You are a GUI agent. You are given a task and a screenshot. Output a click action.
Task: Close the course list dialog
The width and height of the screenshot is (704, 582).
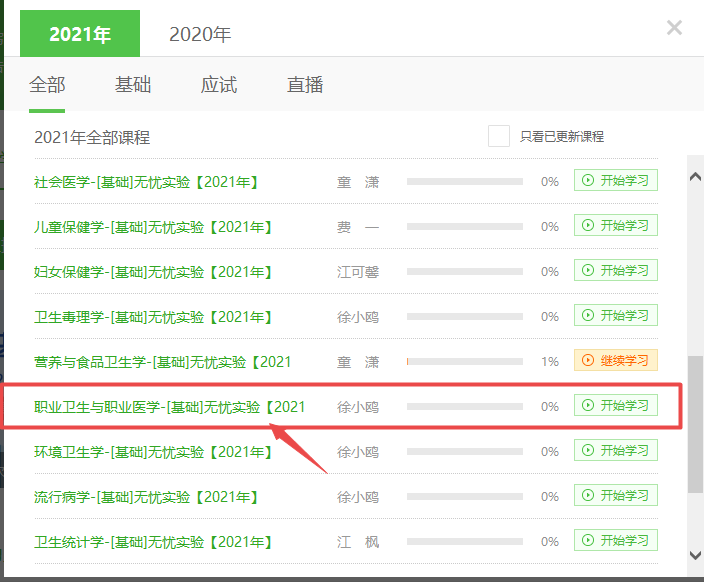coord(674,28)
